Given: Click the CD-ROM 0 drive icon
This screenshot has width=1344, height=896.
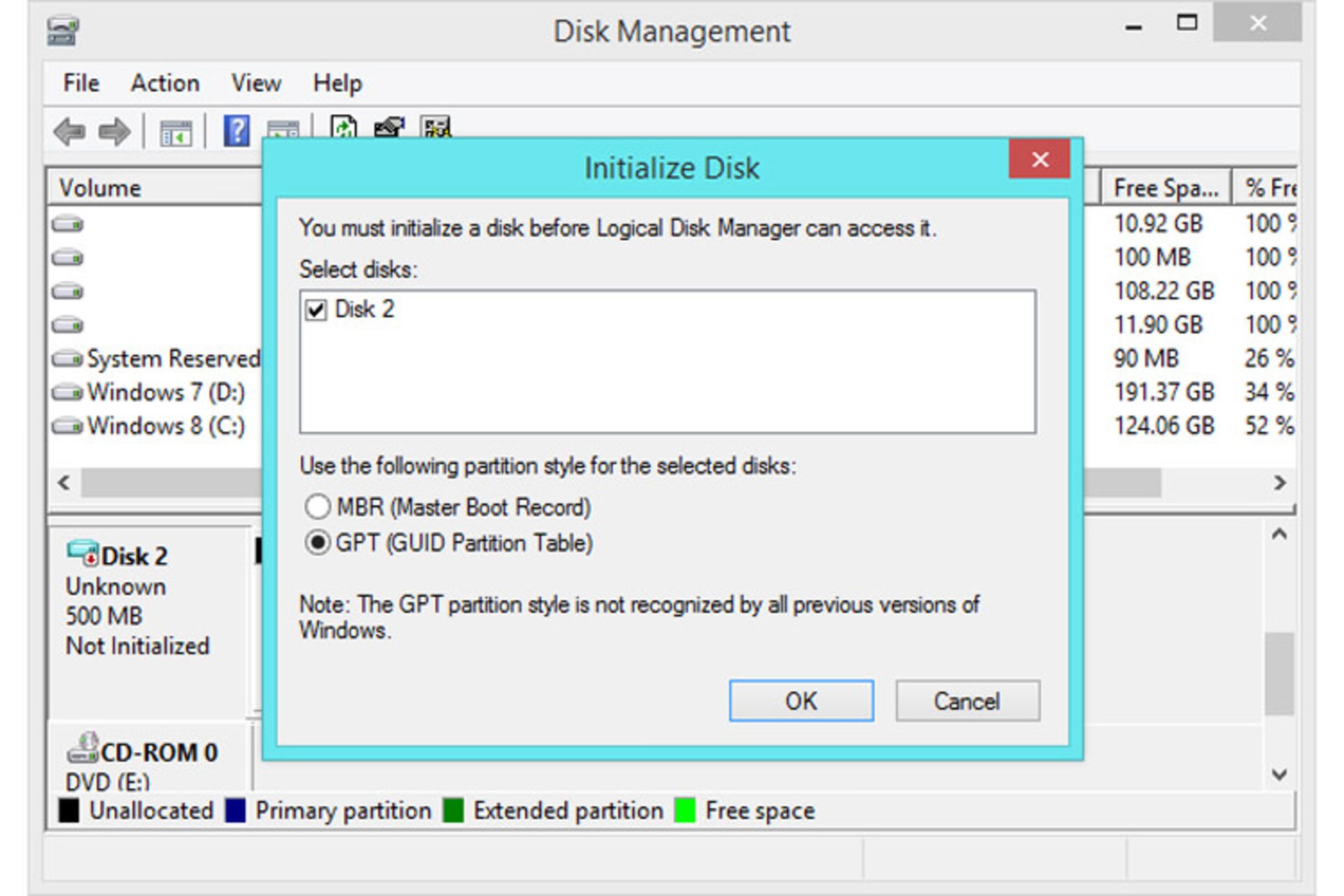Looking at the screenshot, I should click(83, 749).
